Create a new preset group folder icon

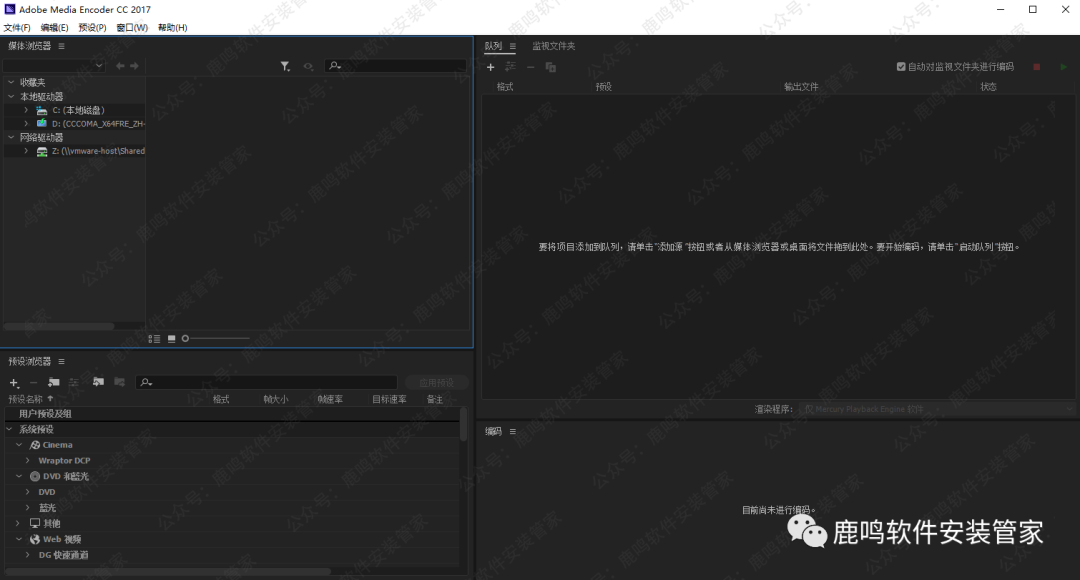tap(54, 382)
